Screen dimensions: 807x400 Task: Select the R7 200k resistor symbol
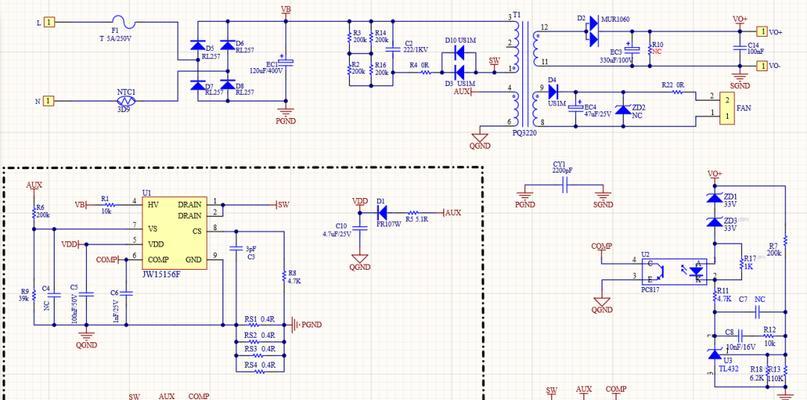pos(786,240)
